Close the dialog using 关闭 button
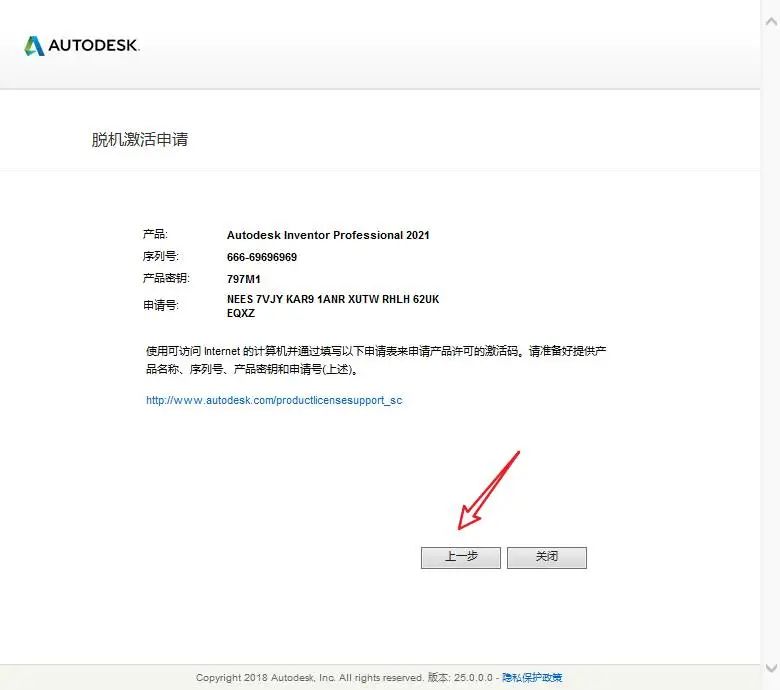The height and width of the screenshot is (690, 780). (547, 557)
